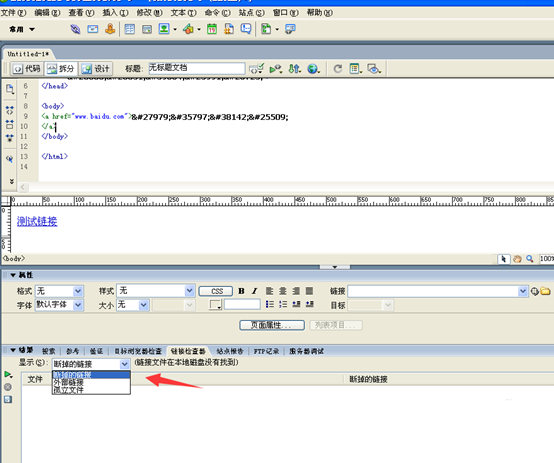Image resolution: width=554 pixels, height=463 pixels.
Task: Open the 插入 (Insert) menu
Action: [x=115, y=13]
